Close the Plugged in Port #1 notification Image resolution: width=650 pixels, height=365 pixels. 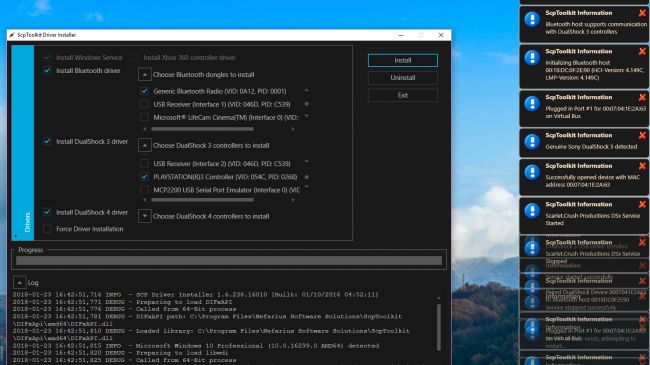pyautogui.click(x=642, y=97)
